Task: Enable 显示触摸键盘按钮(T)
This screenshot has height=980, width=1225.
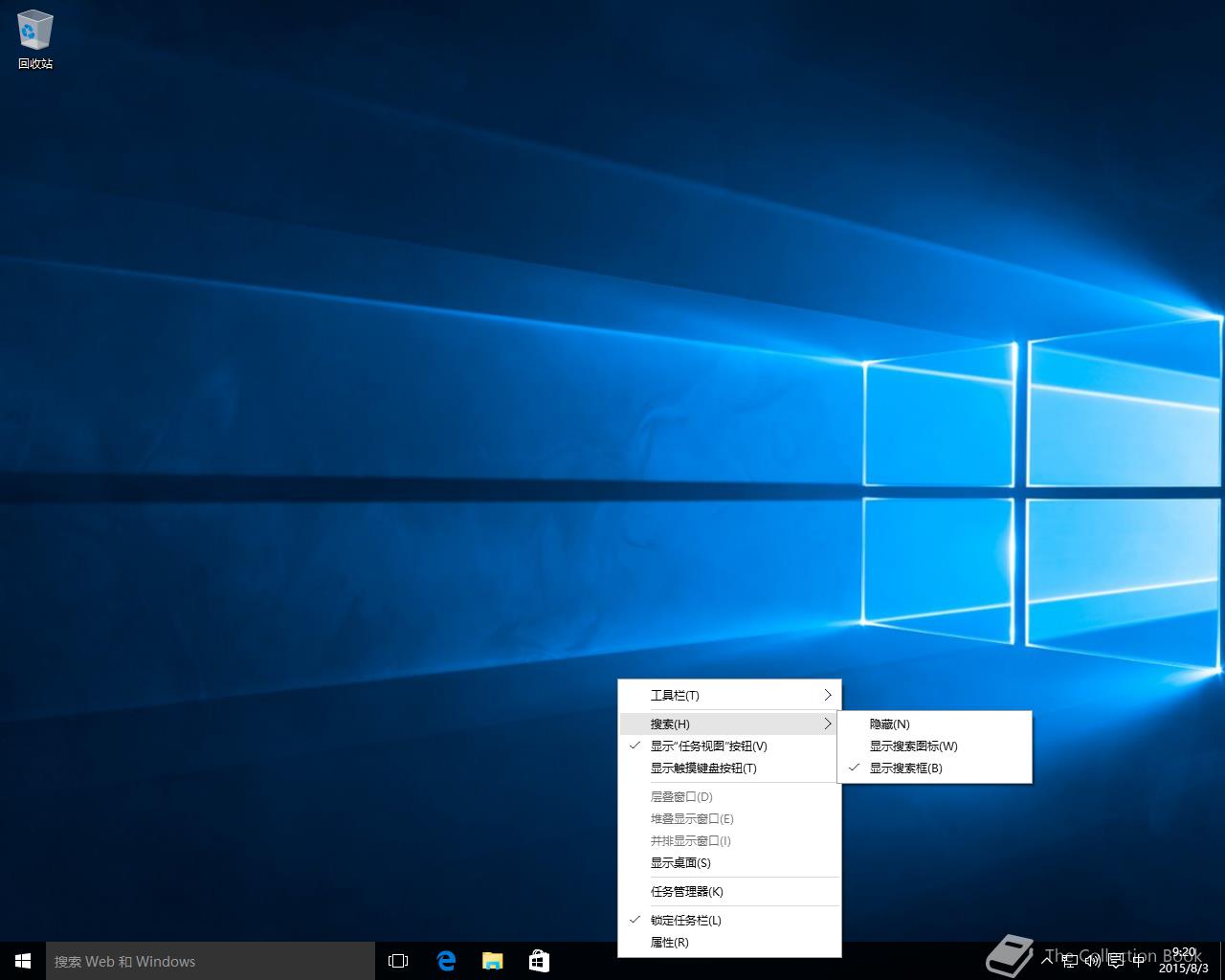Action: click(729, 768)
